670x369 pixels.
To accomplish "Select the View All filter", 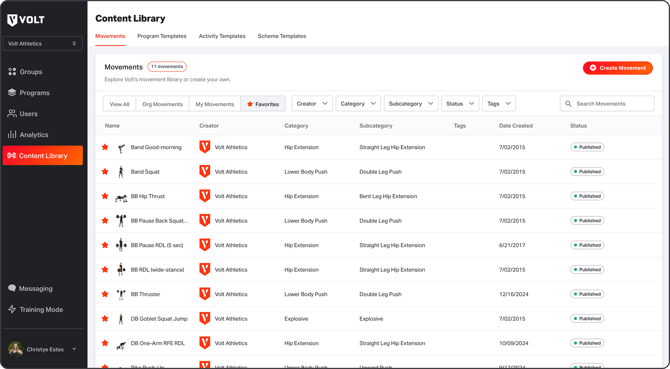I will point(119,104).
